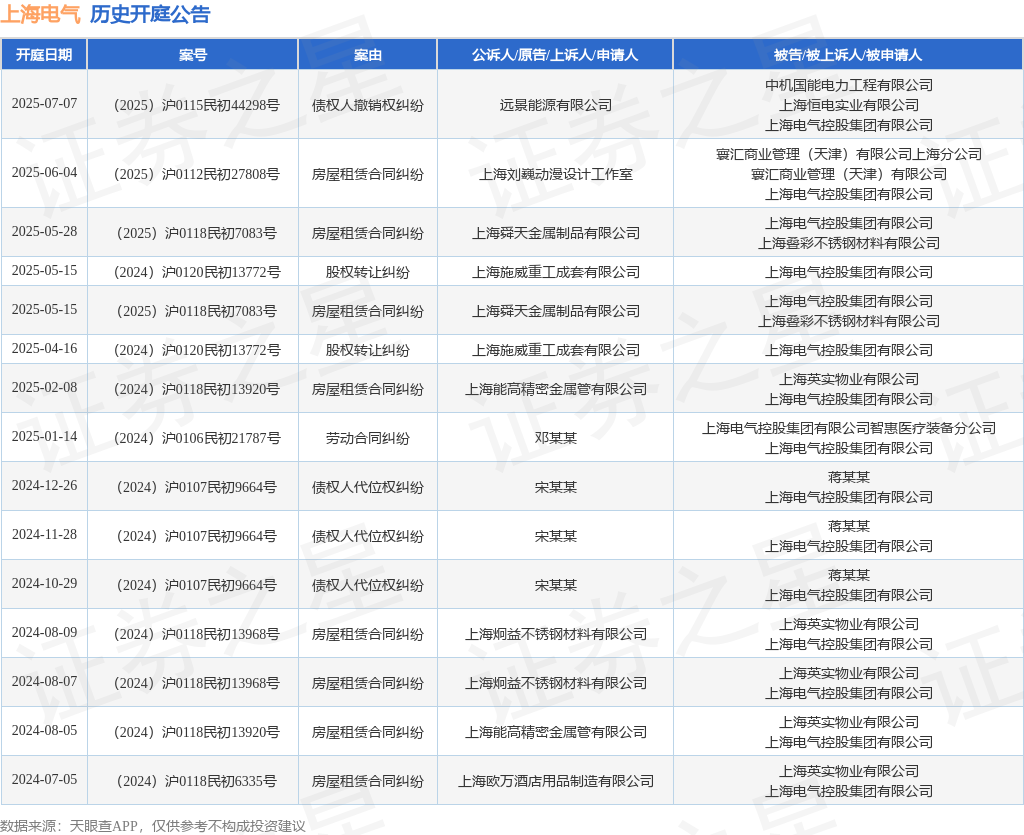Click defendant 上海恒电实业有限公司
Viewport: 1024px width, 835px height.
pos(849,105)
